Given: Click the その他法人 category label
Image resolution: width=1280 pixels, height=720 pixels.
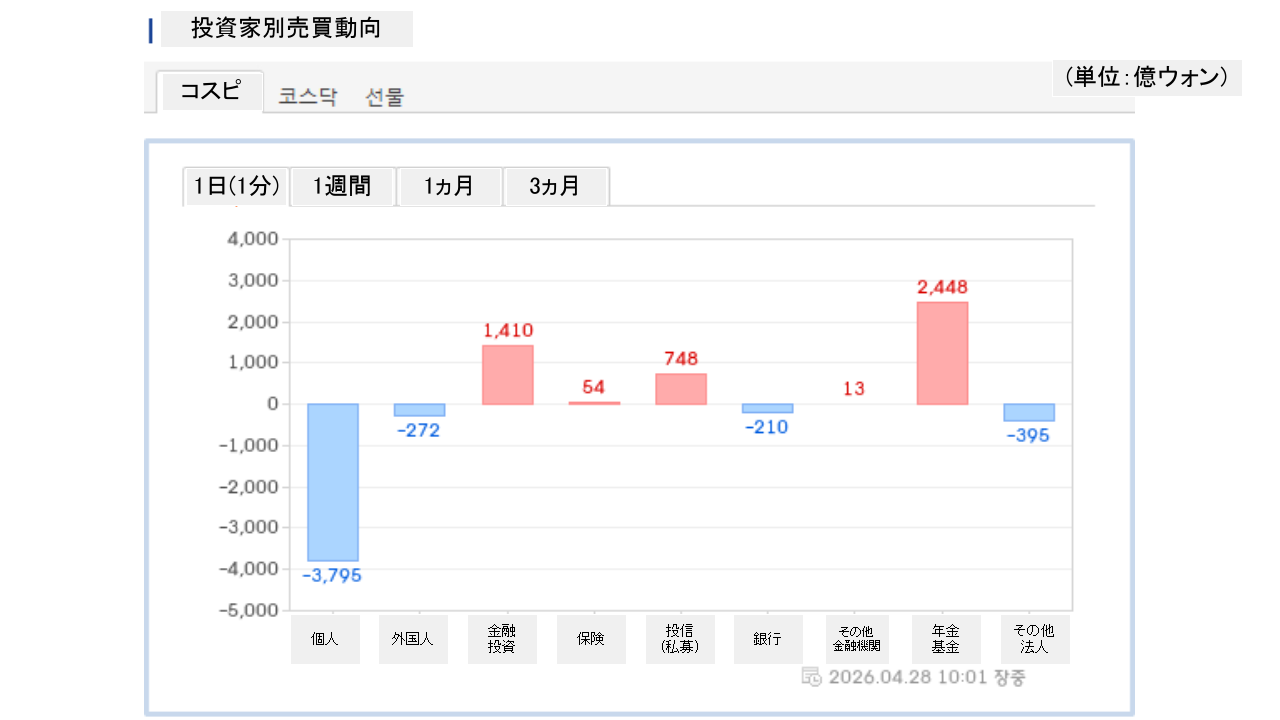Looking at the screenshot, I should pos(1034,639).
